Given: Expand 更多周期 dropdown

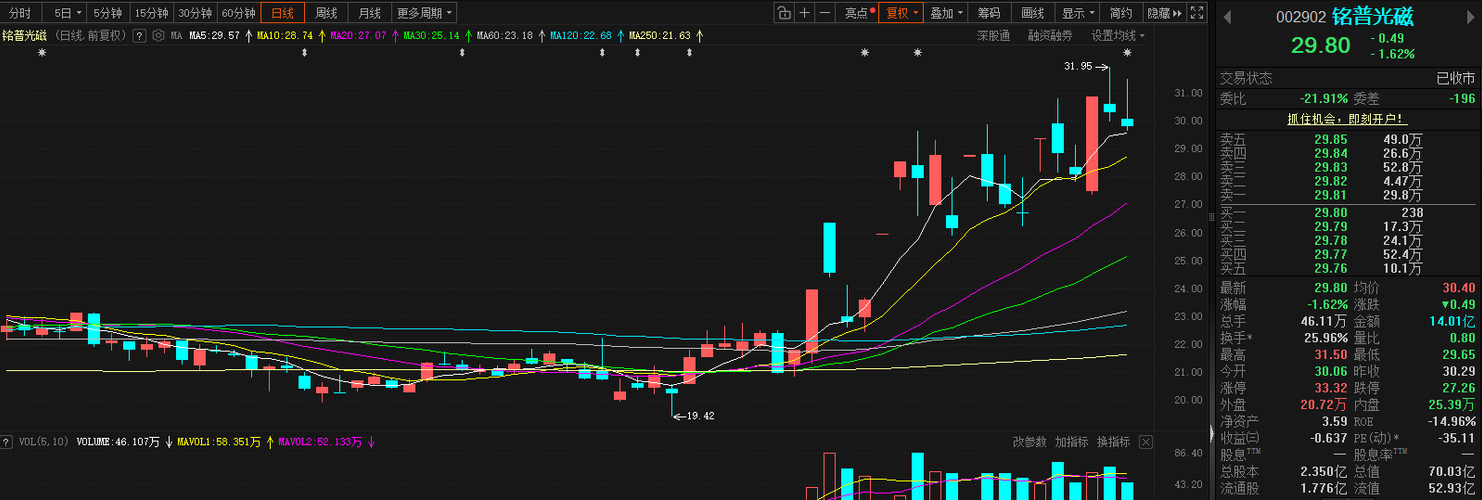Looking at the screenshot, I should click(x=424, y=13).
